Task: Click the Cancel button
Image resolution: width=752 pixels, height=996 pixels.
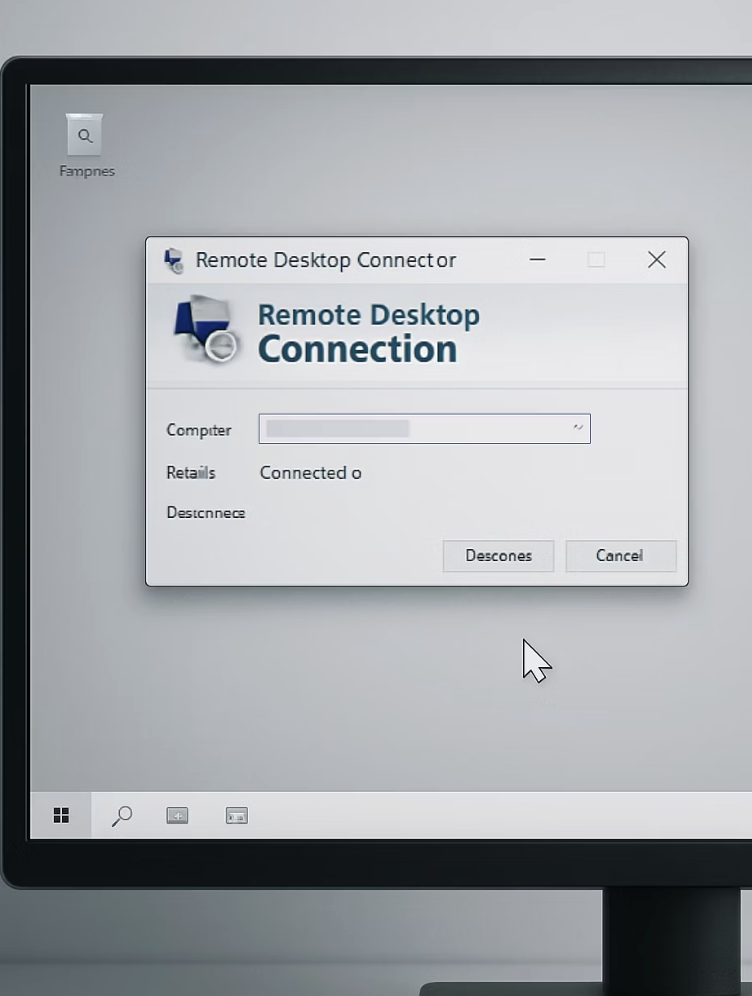Action: [621, 556]
